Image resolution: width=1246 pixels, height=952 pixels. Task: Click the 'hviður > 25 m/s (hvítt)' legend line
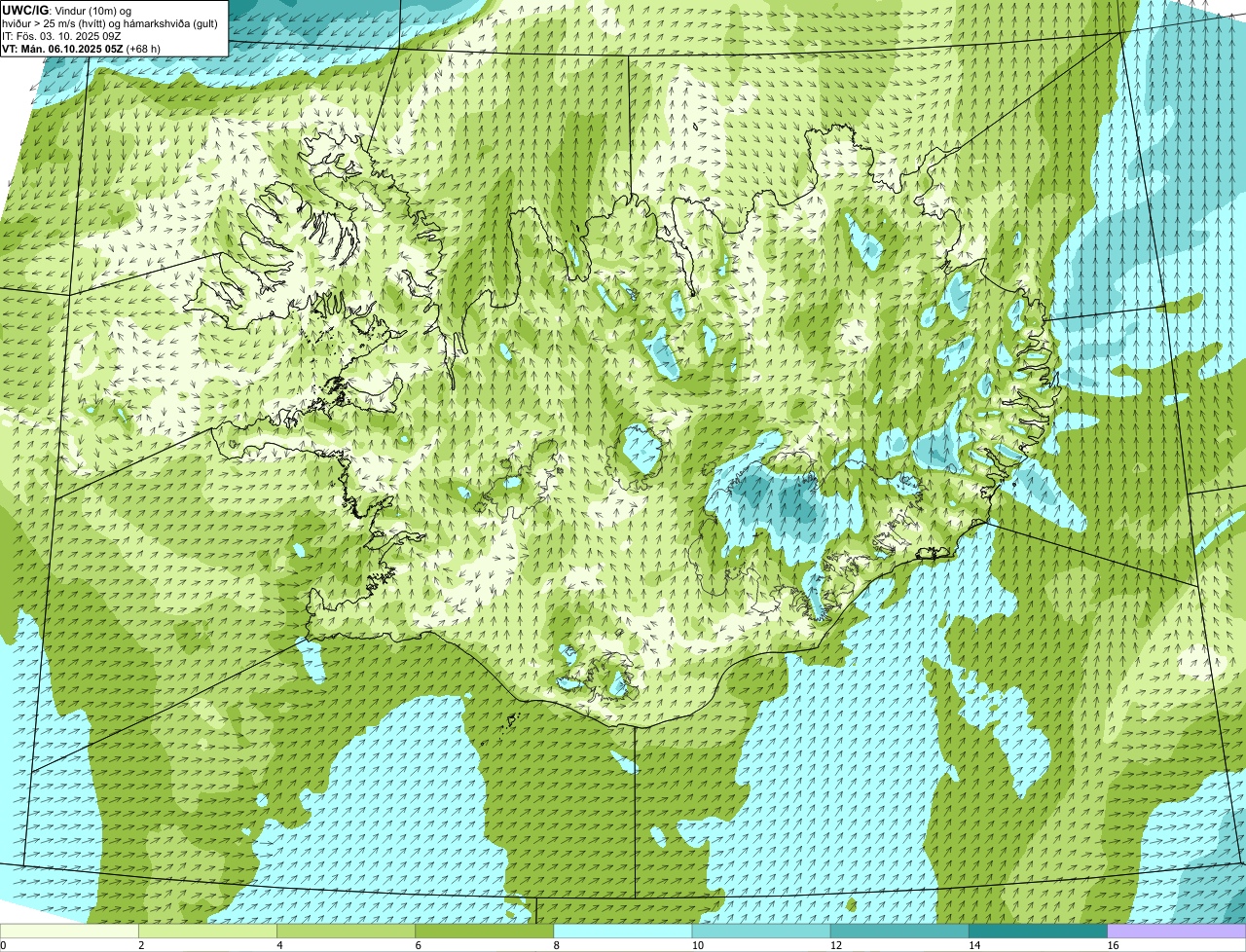[x=110, y=23]
